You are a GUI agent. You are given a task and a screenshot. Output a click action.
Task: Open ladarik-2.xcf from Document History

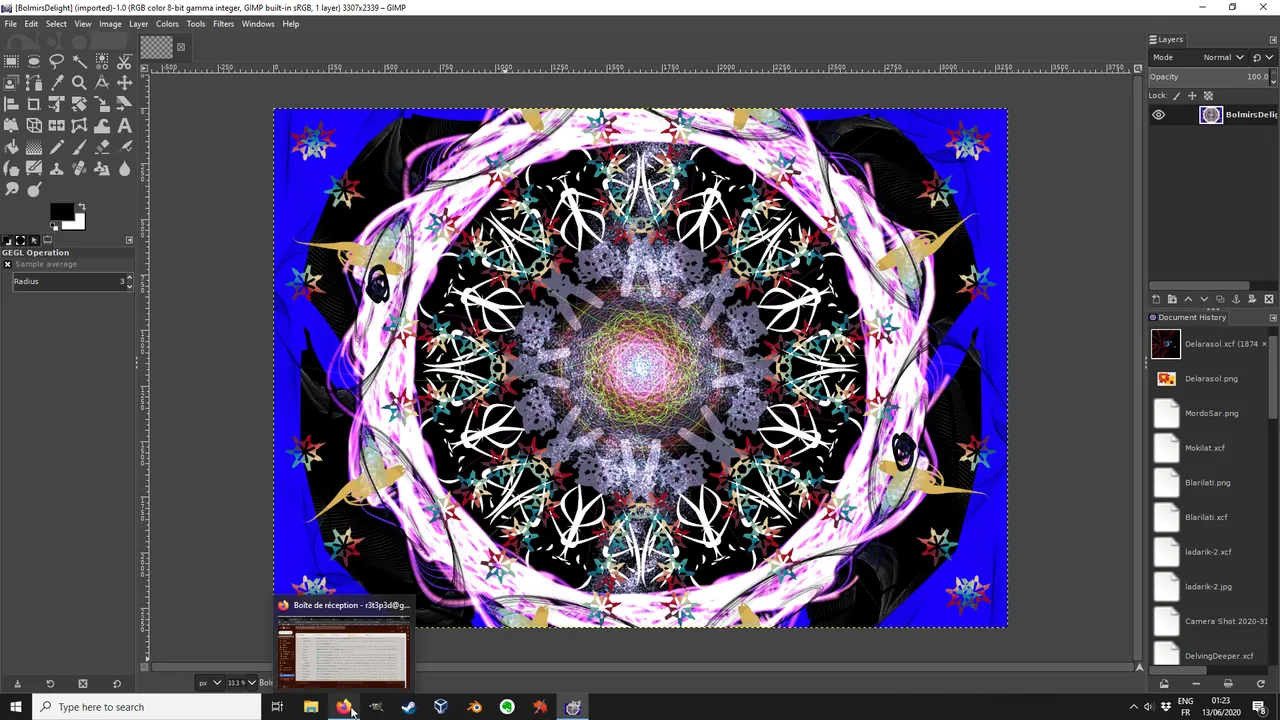coord(1210,552)
